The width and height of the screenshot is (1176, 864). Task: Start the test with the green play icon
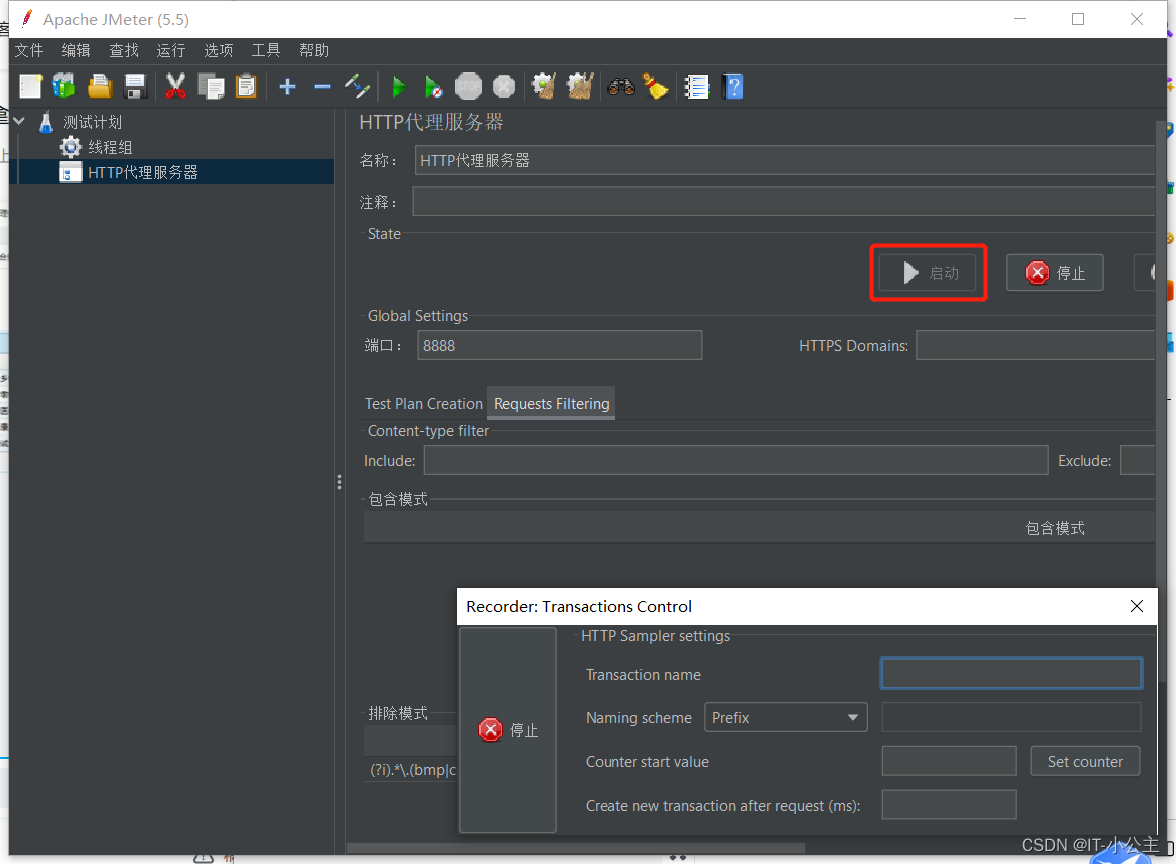click(x=399, y=87)
